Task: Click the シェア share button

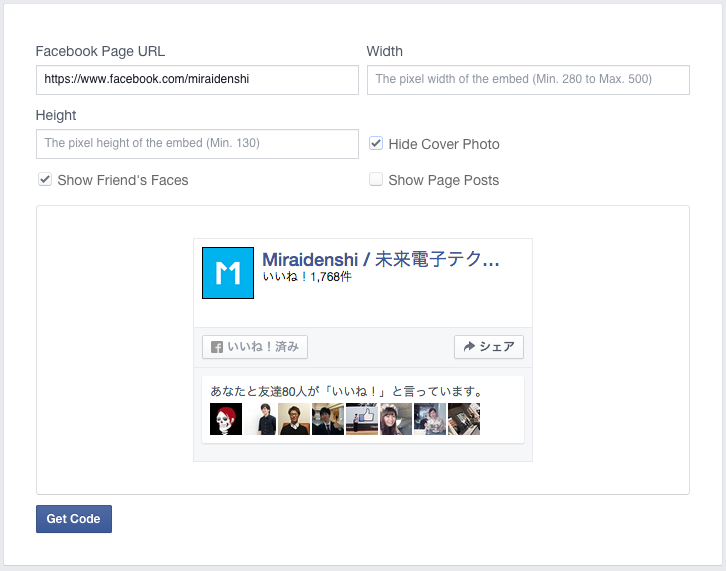Action: tap(489, 347)
